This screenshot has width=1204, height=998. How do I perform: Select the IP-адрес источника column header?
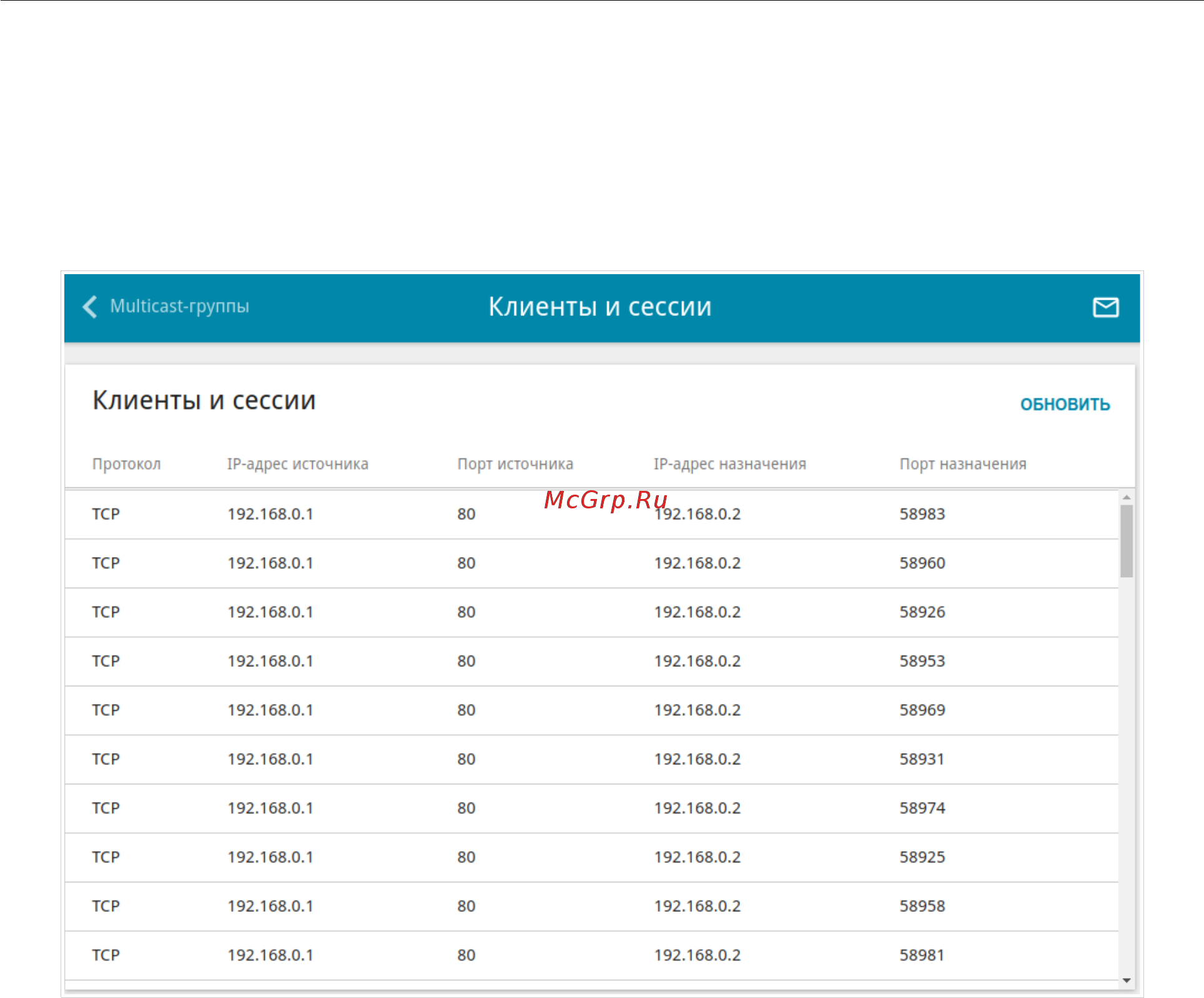(298, 464)
